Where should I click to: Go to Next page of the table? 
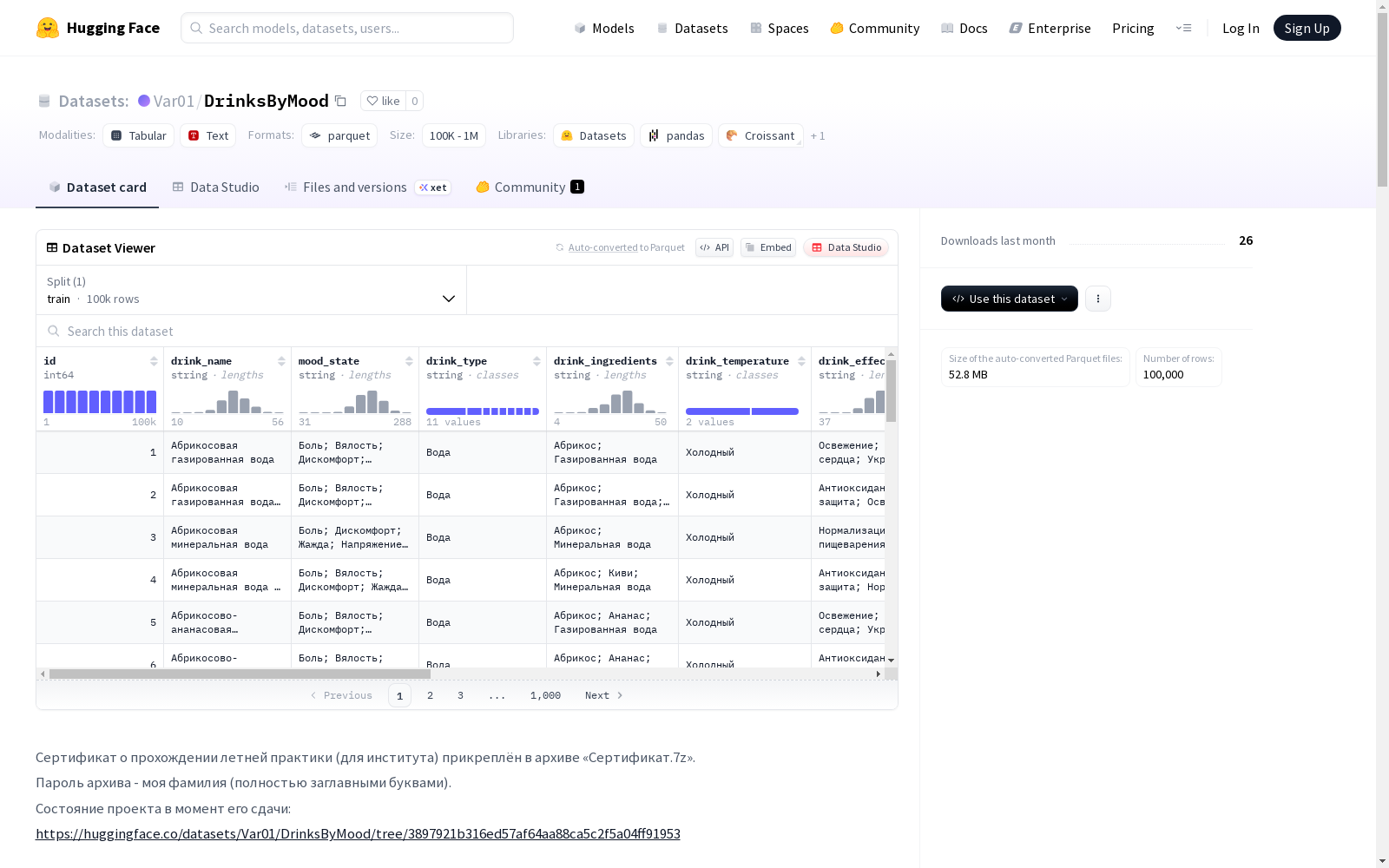604,695
